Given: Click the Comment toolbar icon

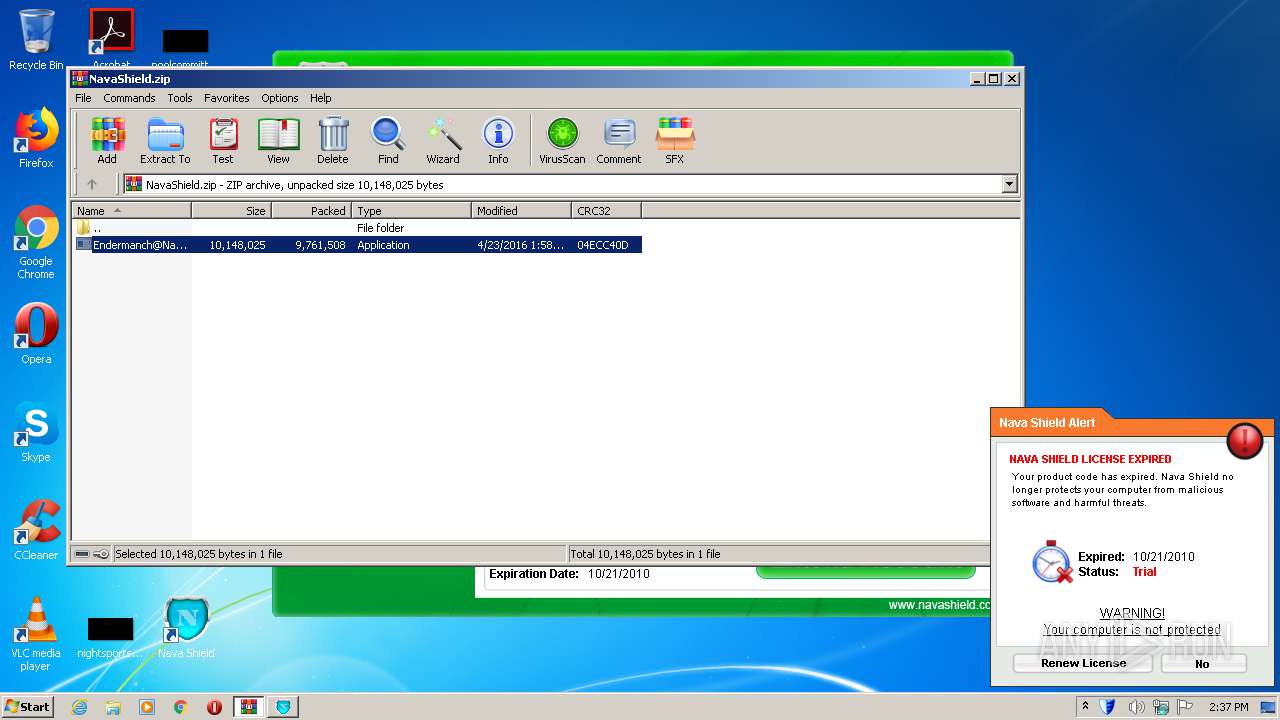Looking at the screenshot, I should (x=619, y=140).
